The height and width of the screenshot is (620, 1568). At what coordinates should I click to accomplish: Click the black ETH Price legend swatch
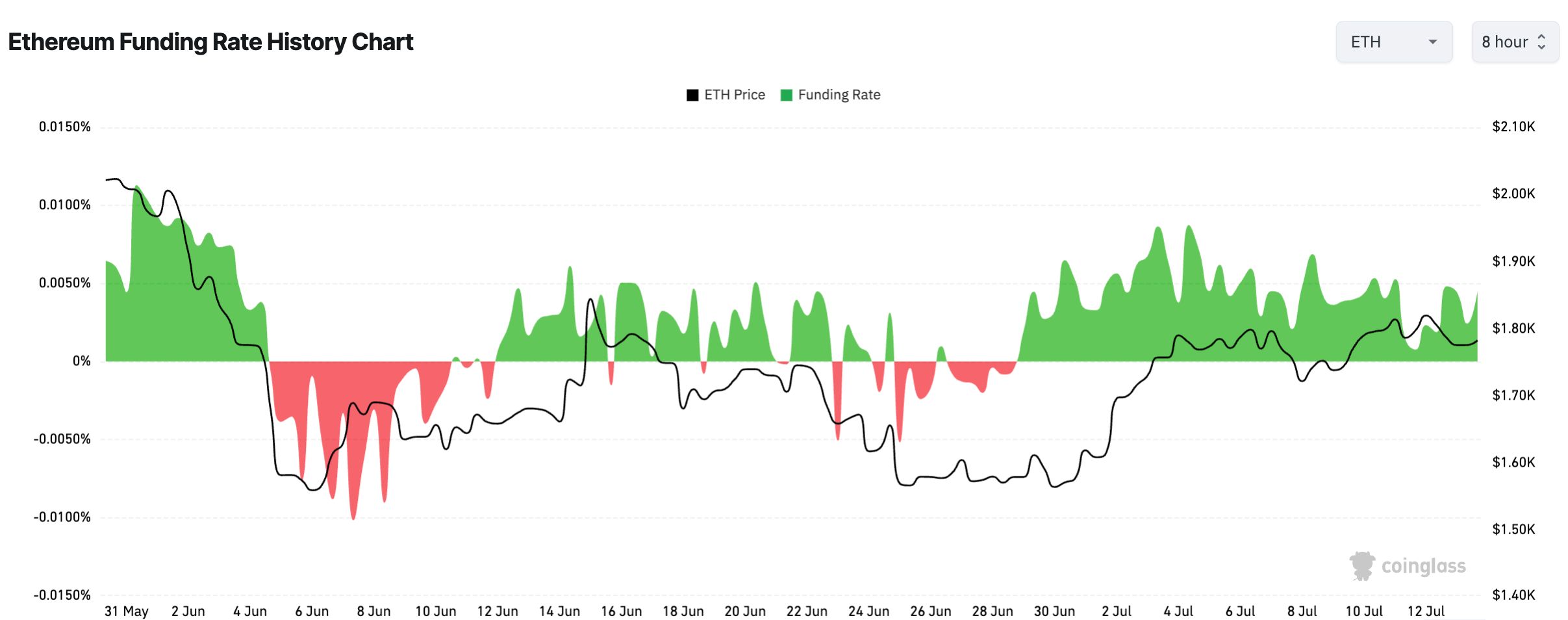692,96
